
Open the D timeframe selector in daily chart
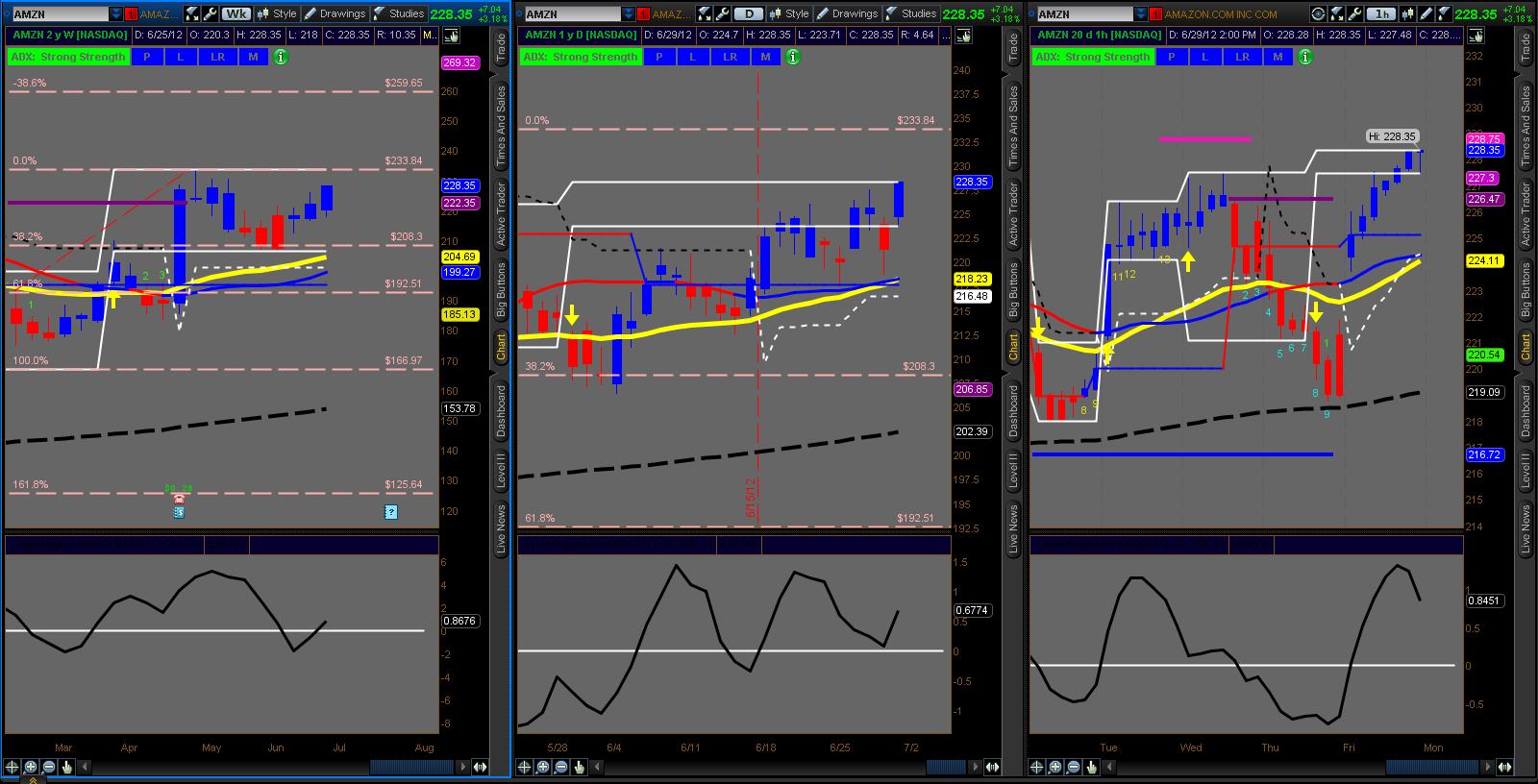pyautogui.click(x=749, y=13)
